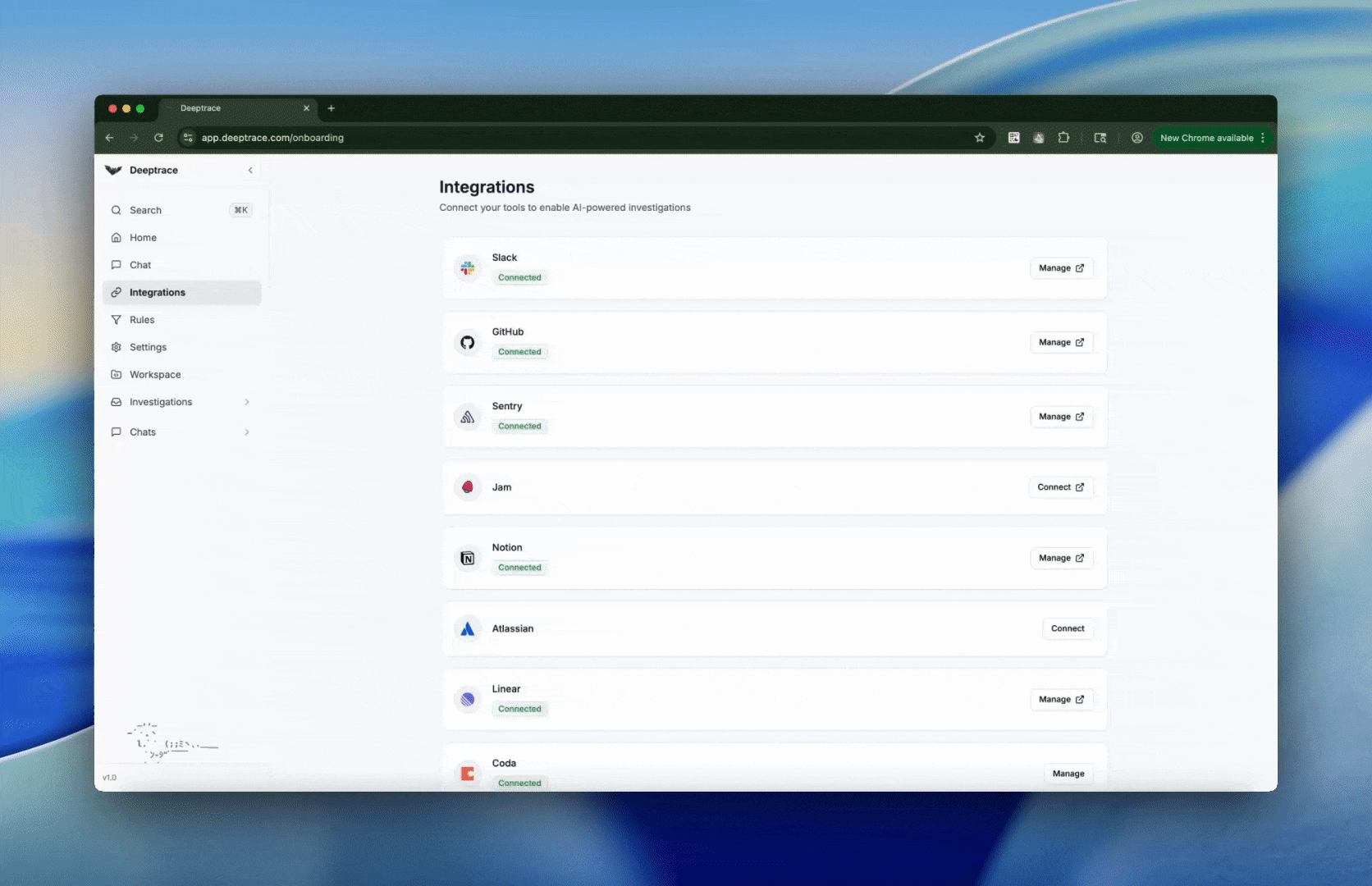Open the Chrome three-dot menu

coord(1263,138)
